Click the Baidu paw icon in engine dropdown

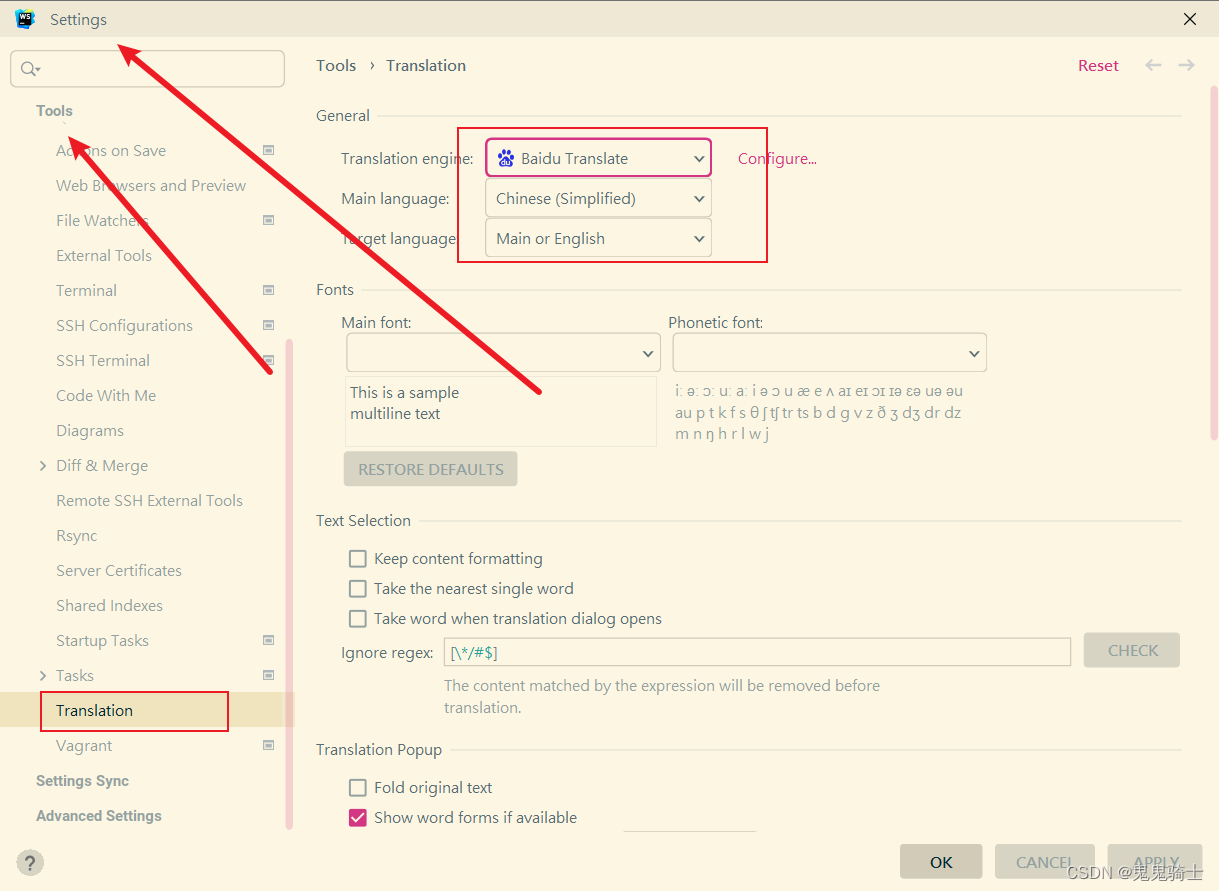[x=506, y=158]
